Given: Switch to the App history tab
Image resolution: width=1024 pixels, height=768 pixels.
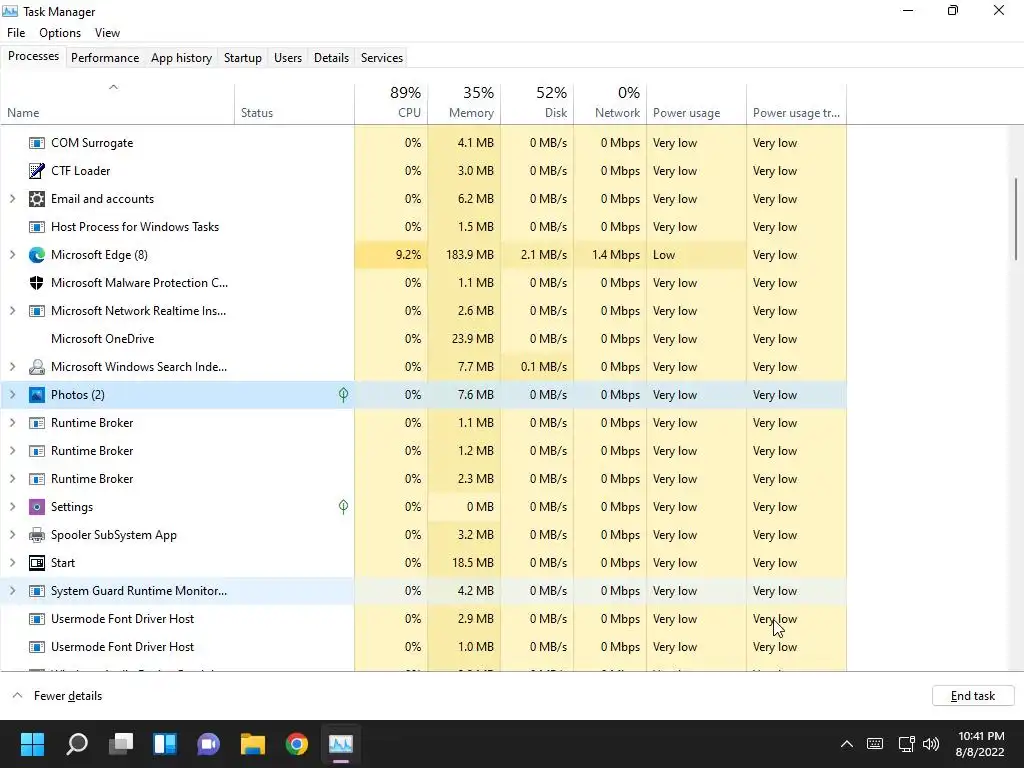Looking at the screenshot, I should 182,57.
